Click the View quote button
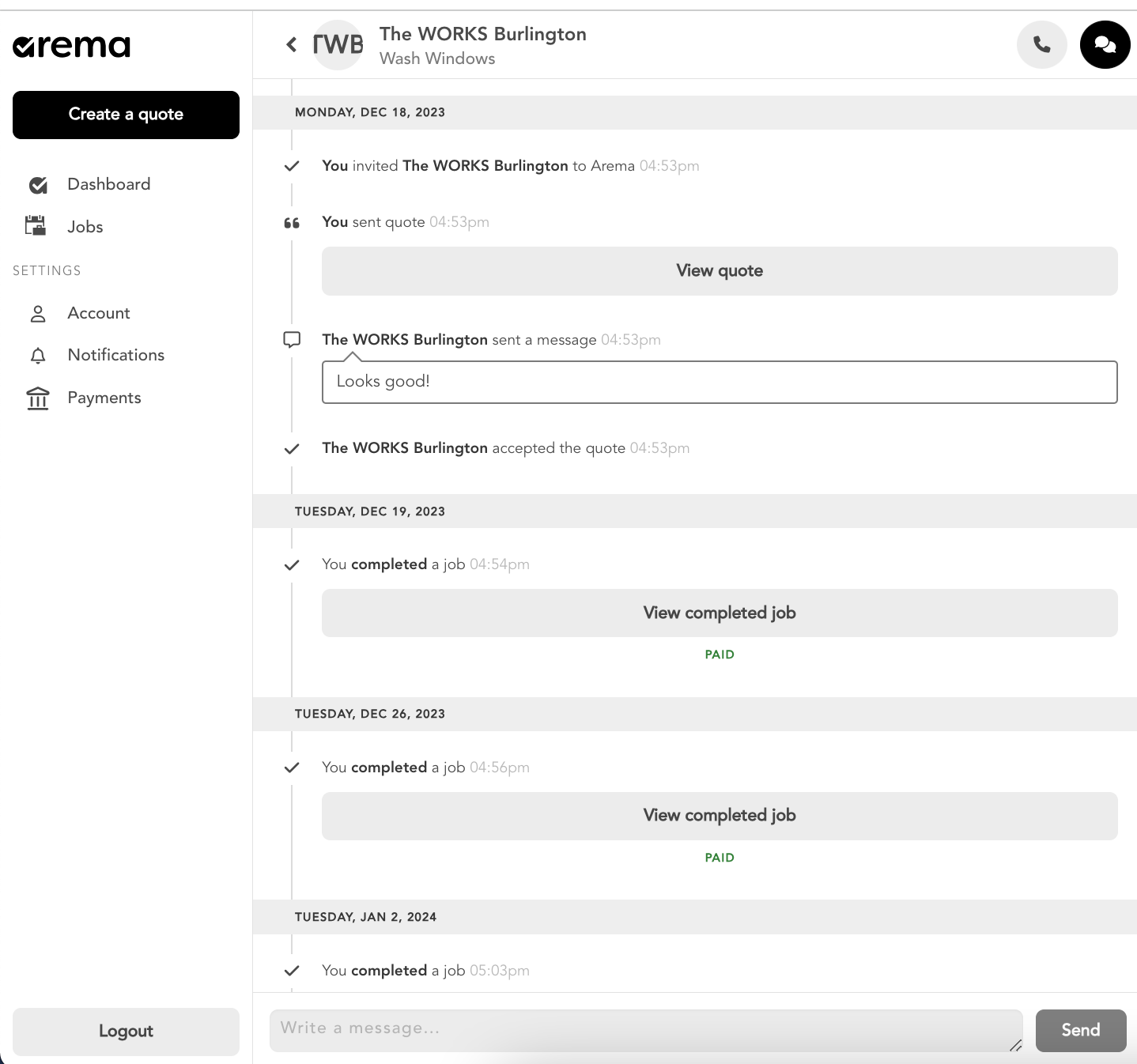Viewport: 1137px width, 1064px height. click(x=719, y=271)
